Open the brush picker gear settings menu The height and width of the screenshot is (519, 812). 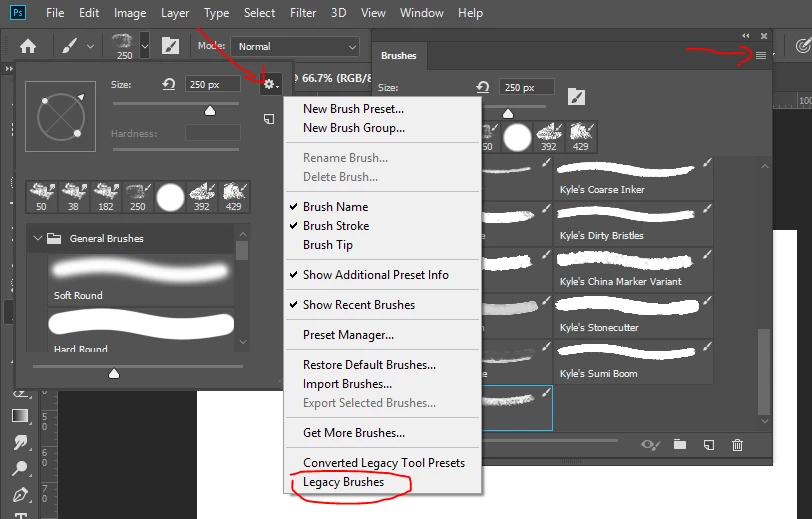[270, 84]
